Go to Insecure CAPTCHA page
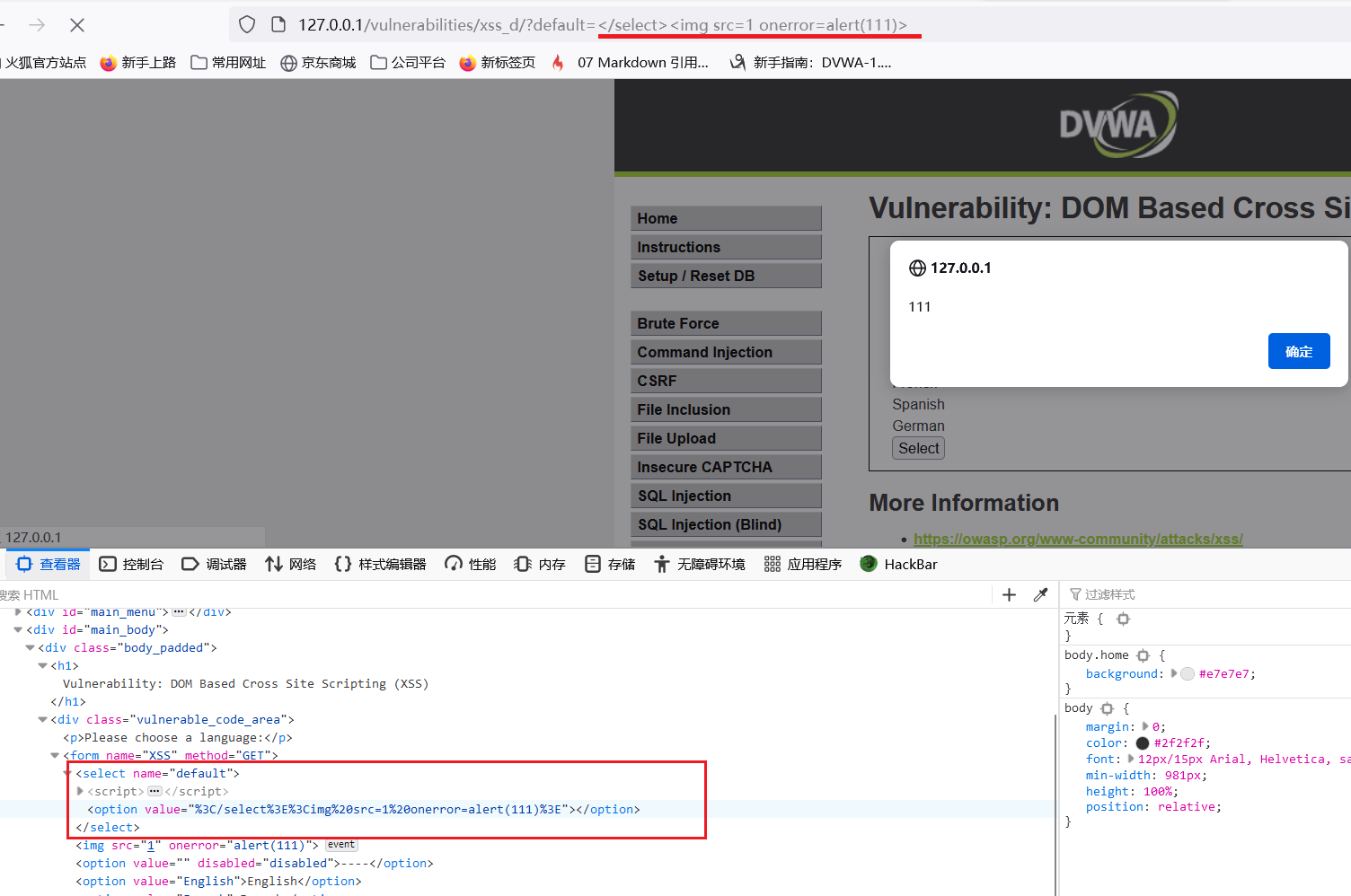 (726, 467)
